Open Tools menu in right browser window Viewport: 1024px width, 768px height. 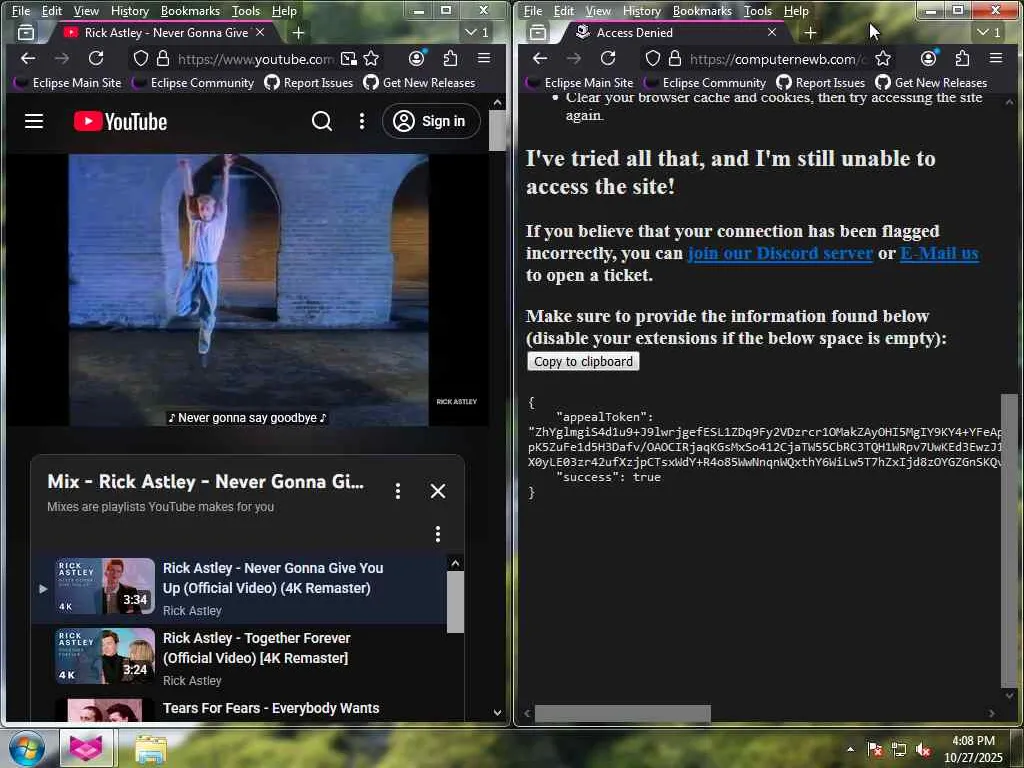click(758, 11)
